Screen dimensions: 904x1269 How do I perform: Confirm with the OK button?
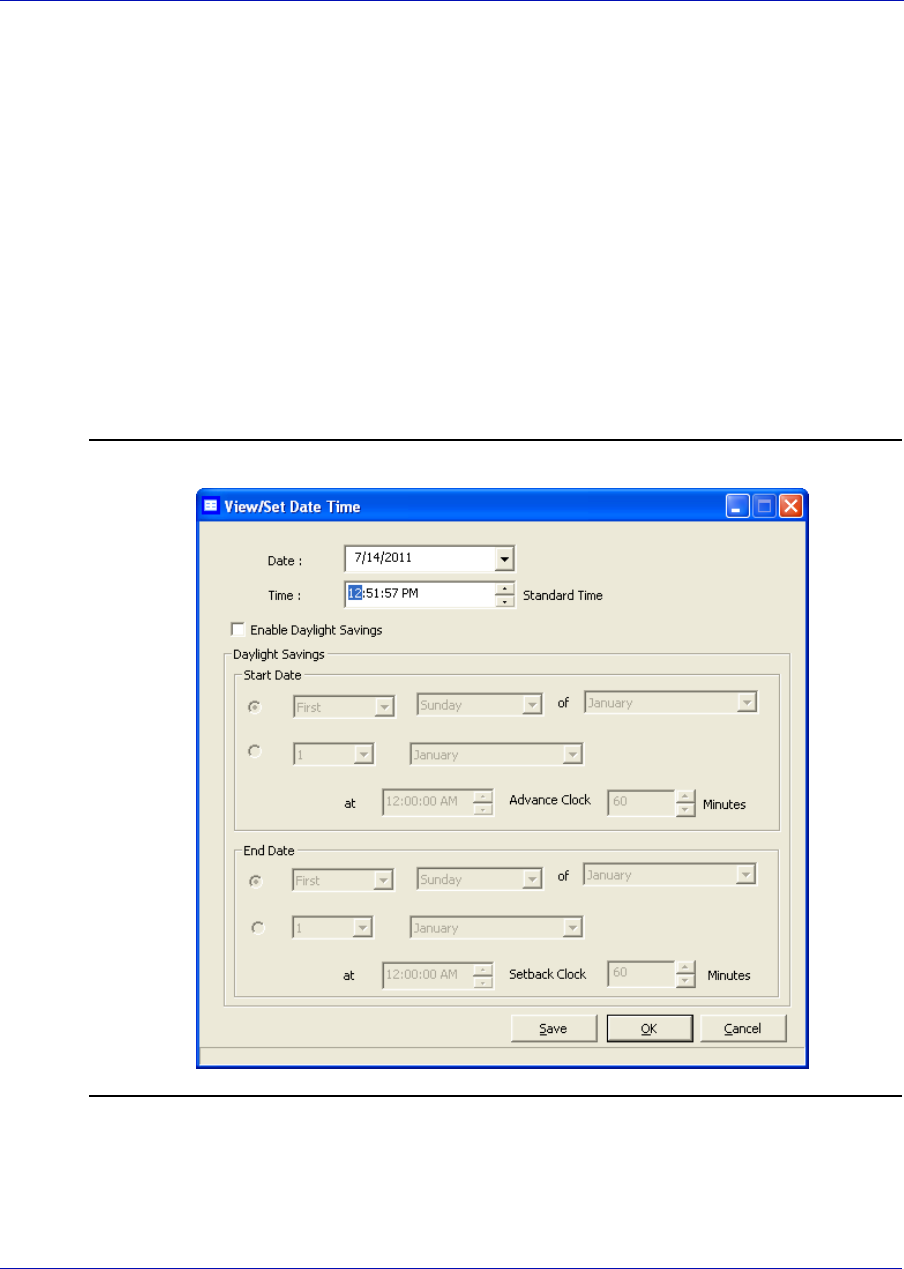coord(649,1028)
